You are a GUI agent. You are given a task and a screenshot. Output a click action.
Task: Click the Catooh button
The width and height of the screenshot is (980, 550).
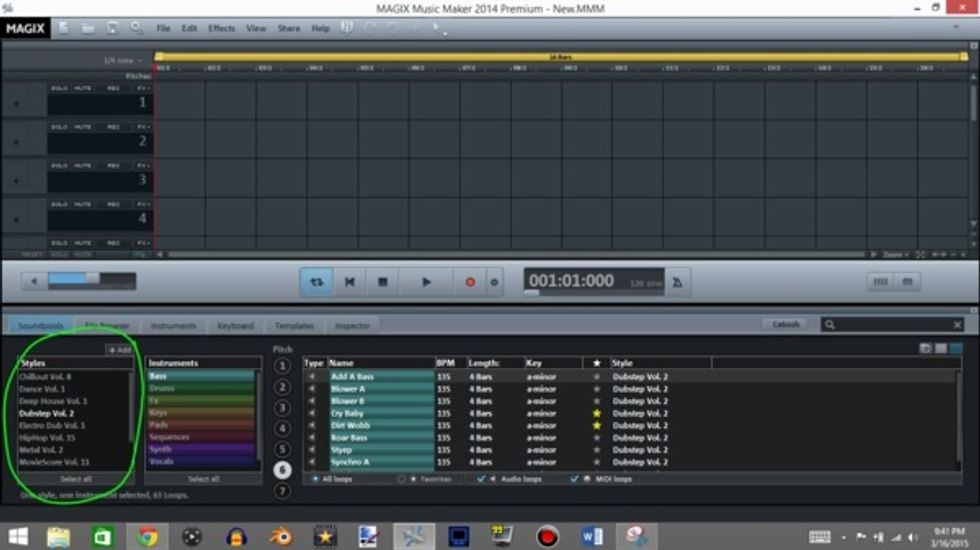coord(786,324)
